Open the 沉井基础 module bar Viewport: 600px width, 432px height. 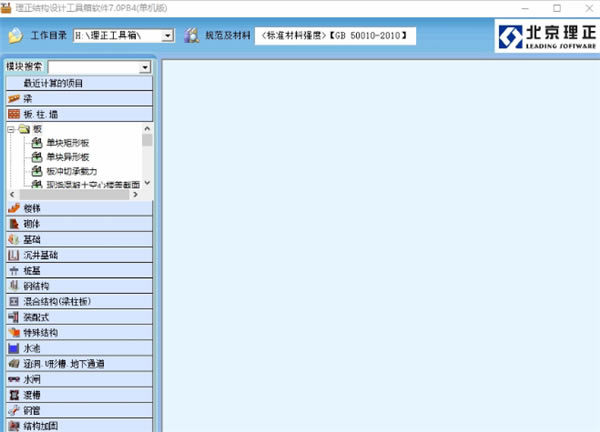coord(79,255)
